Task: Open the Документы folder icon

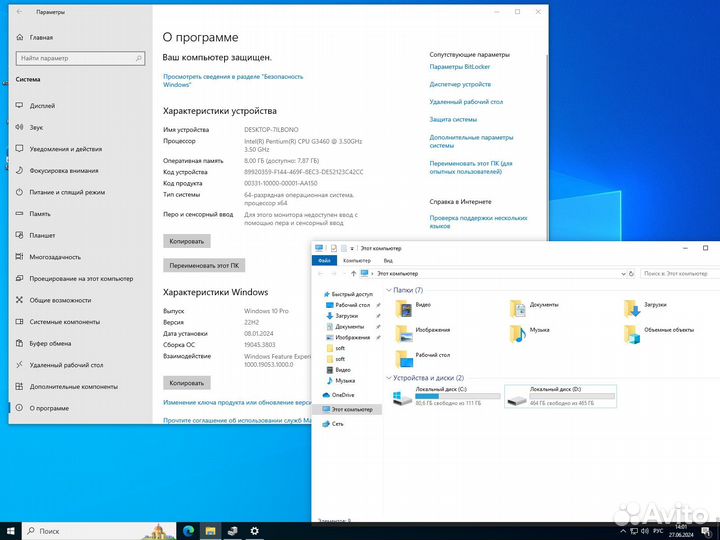Action: [x=518, y=309]
